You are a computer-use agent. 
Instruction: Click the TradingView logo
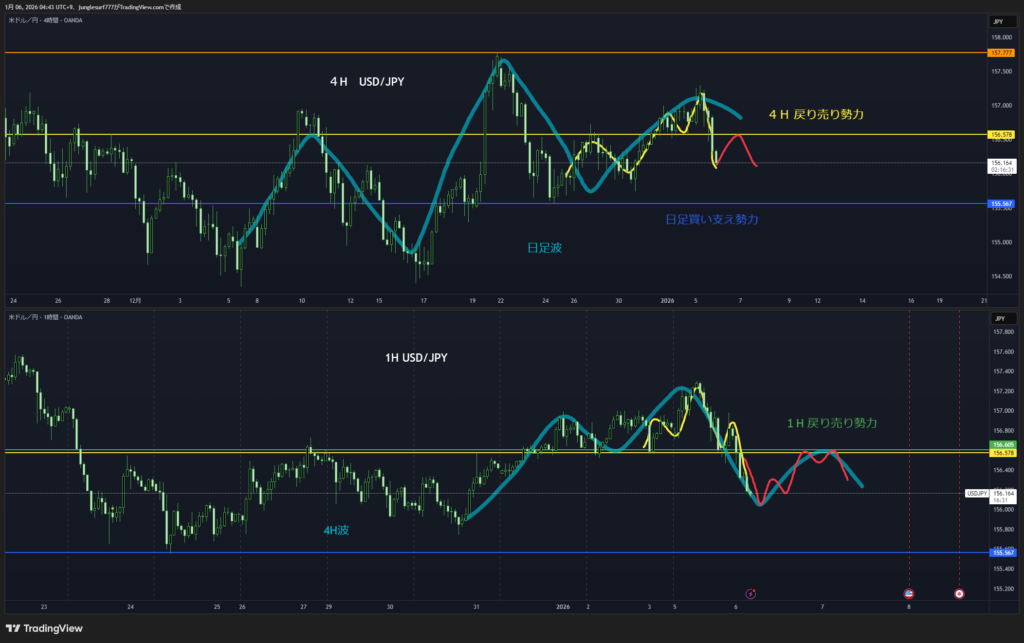[x=48, y=628]
